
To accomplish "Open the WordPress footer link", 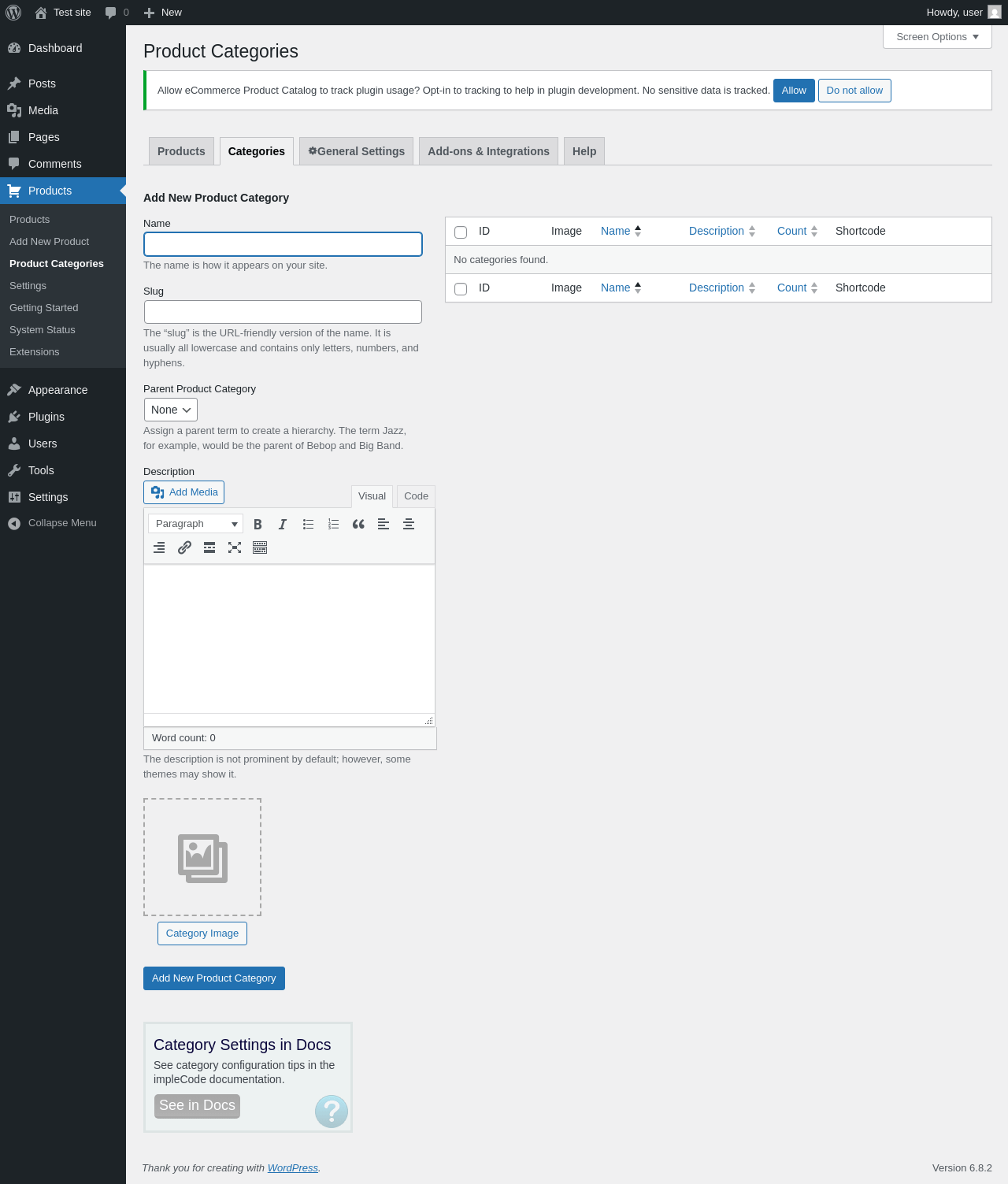I will coord(293,1168).
